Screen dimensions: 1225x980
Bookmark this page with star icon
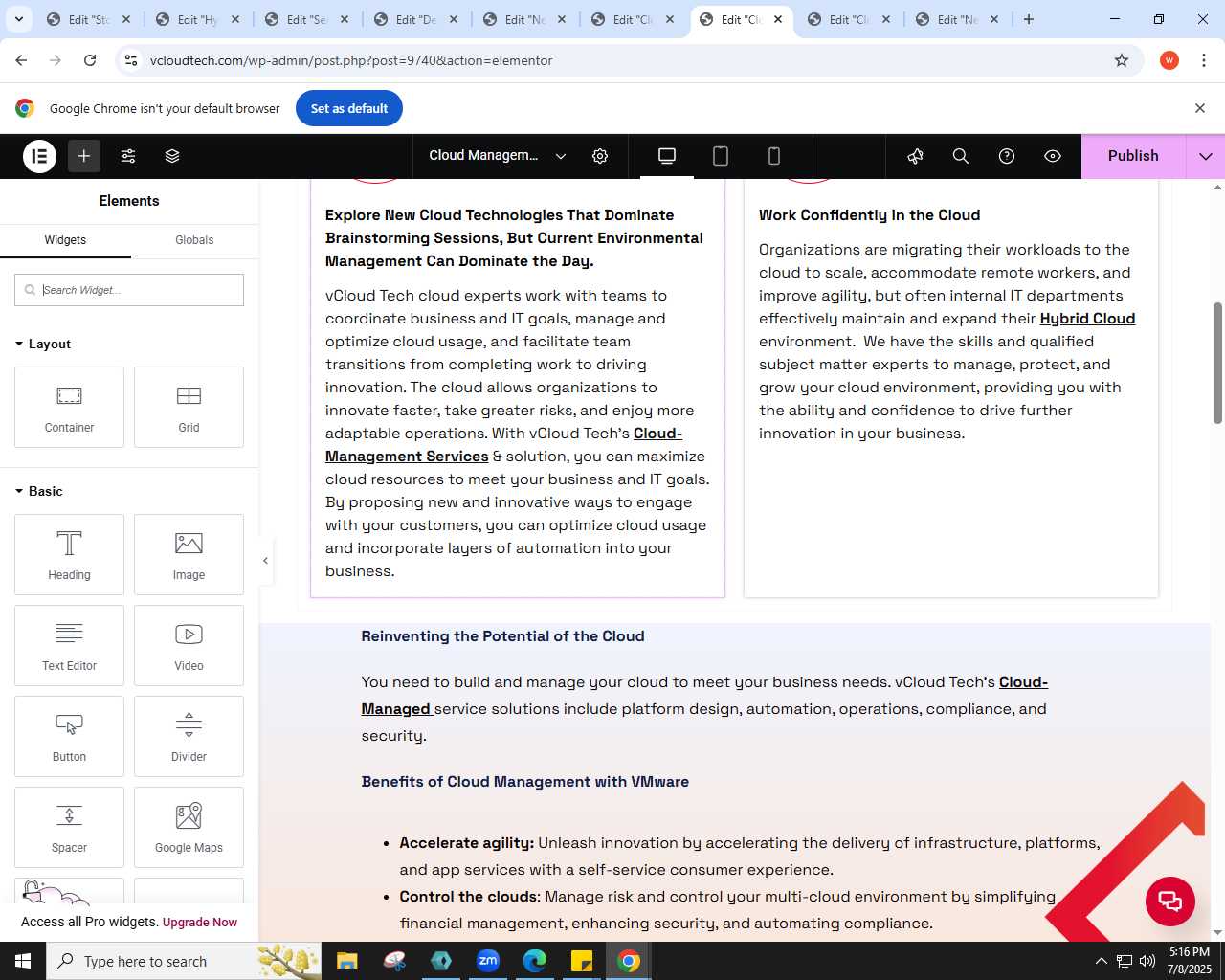(x=1122, y=60)
